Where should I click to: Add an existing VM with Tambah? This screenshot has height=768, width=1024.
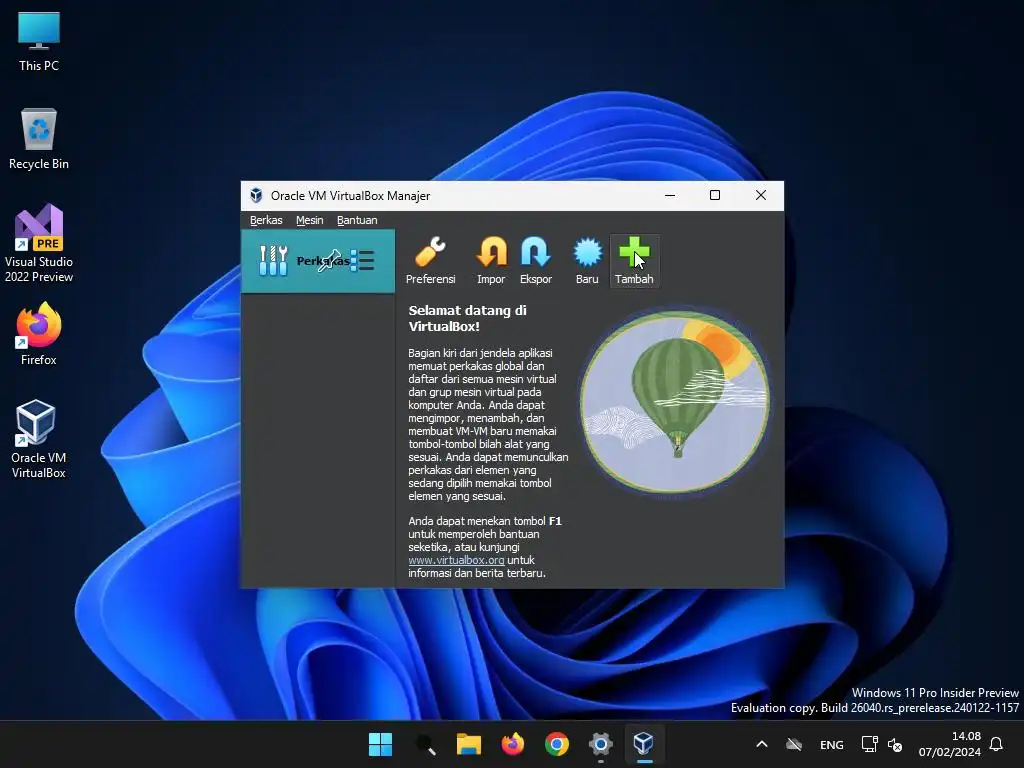pos(633,261)
